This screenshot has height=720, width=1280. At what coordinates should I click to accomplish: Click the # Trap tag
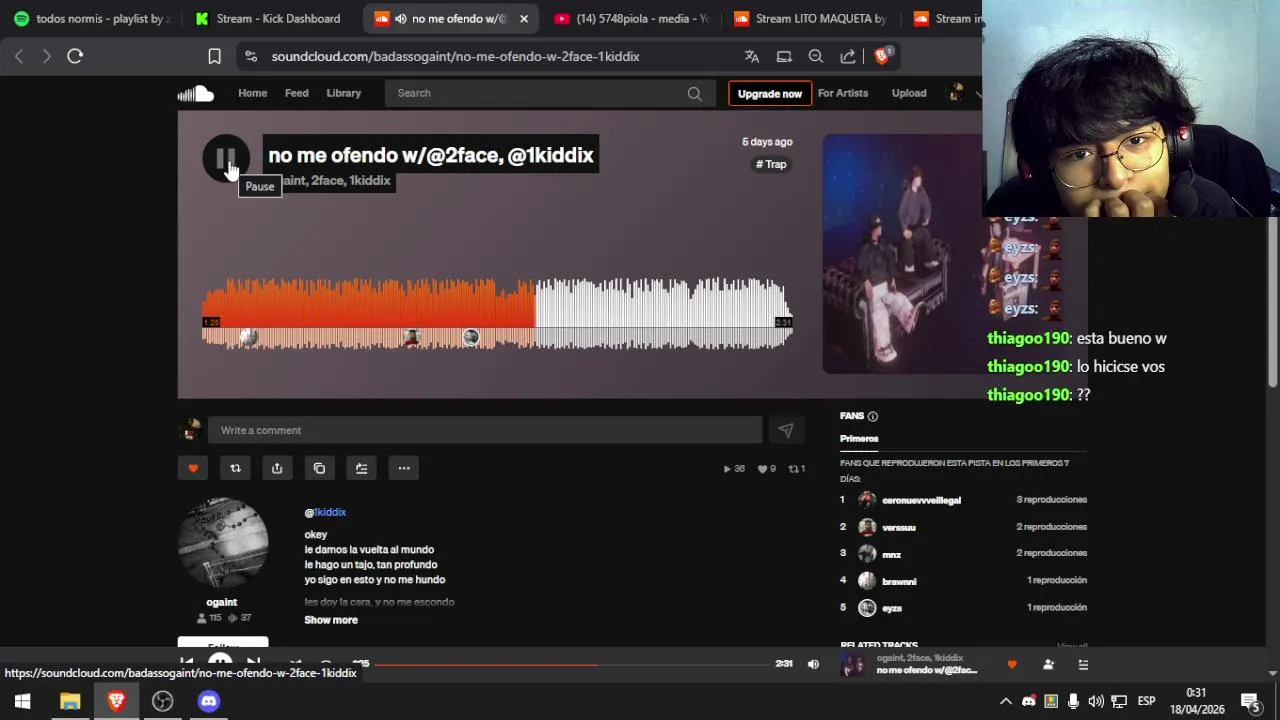pyautogui.click(x=771, y=164)
